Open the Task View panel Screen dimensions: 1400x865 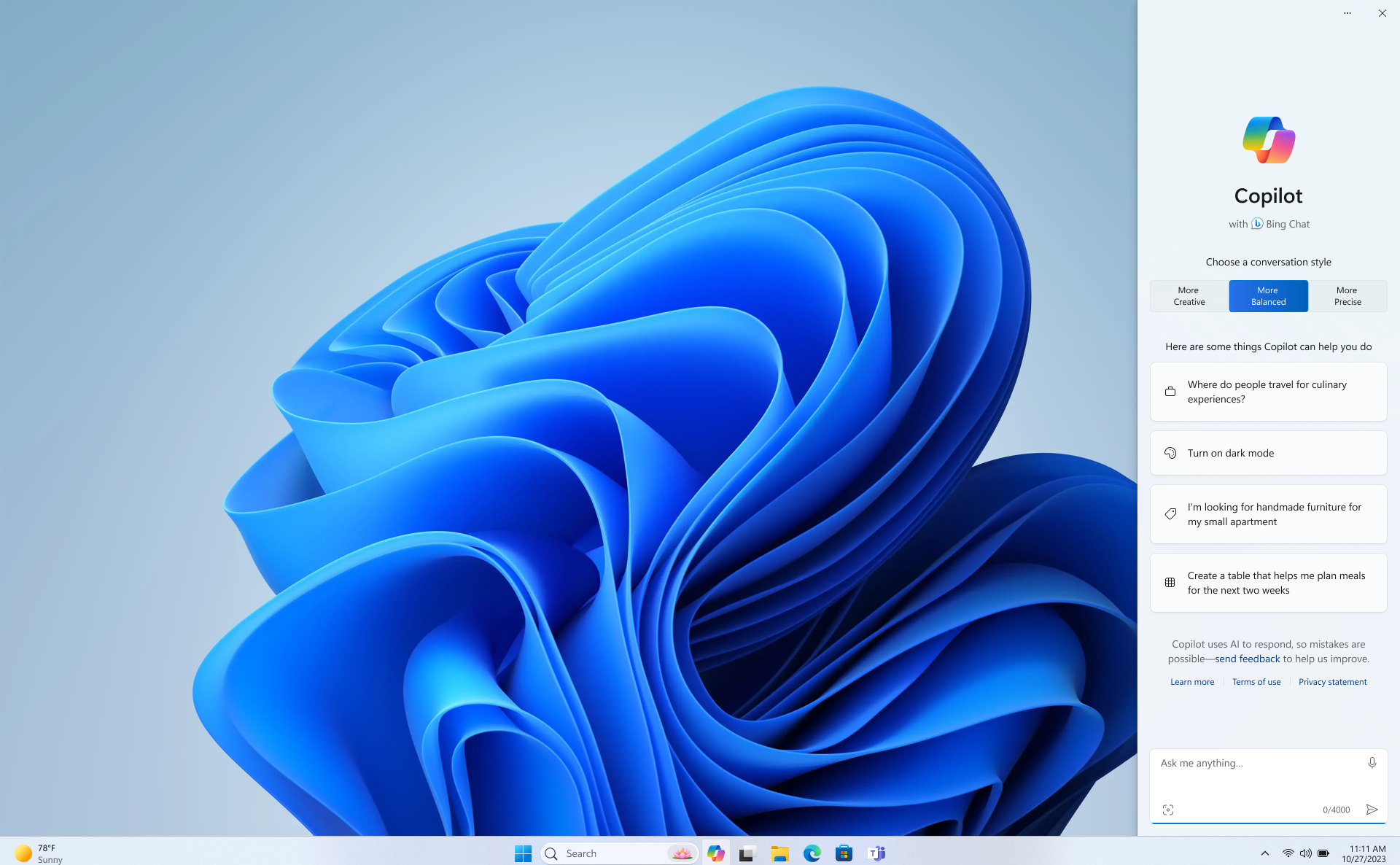(748, 853)
